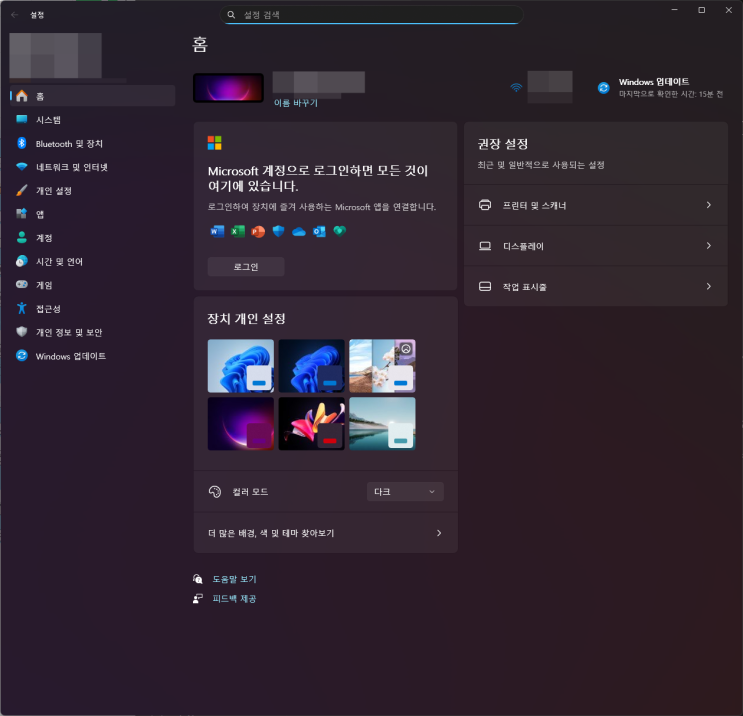The width and height of the screenshot is (743, 716).
Task: Click the Defender shield app icon
Action: coord(279,231)
